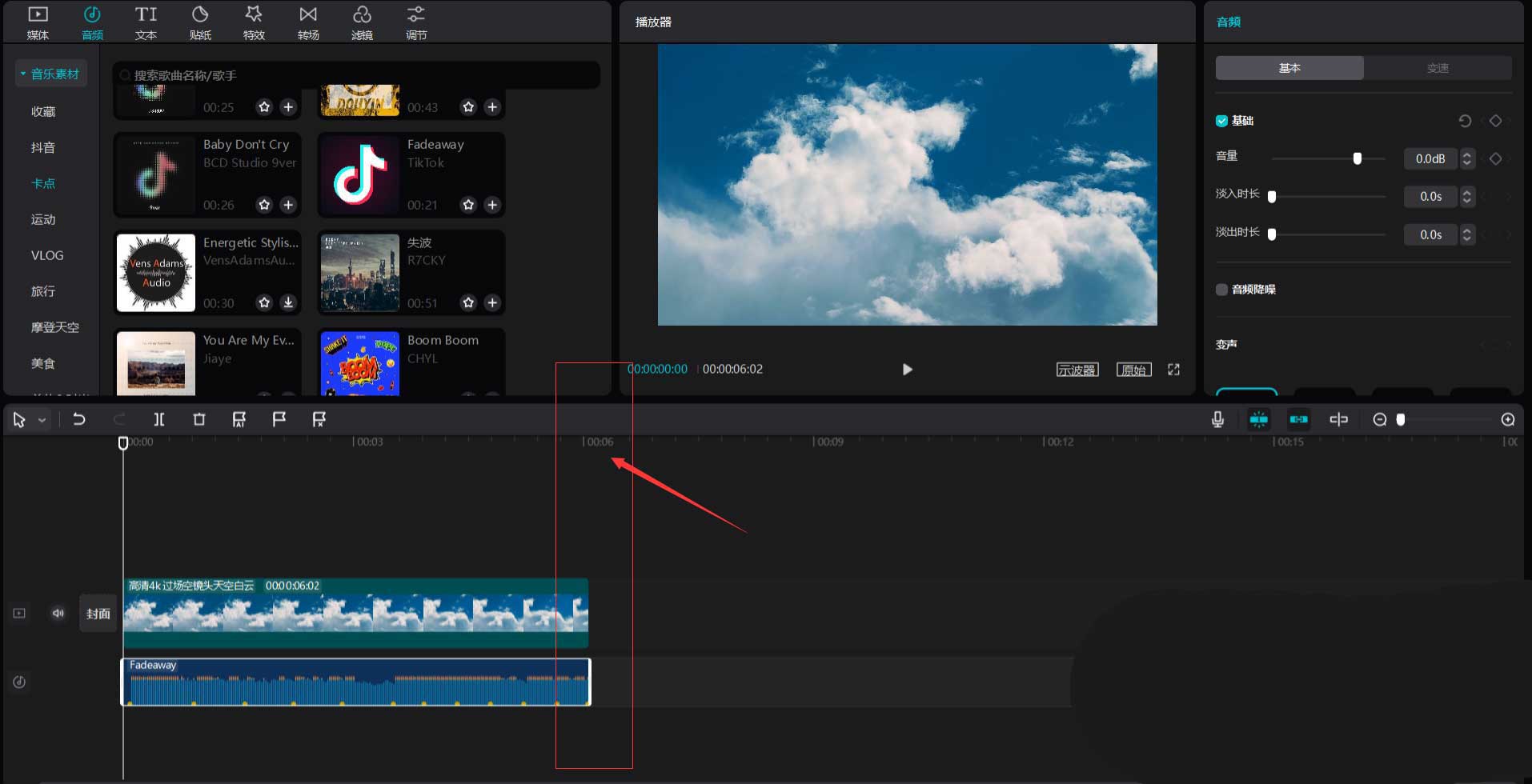Image resolution: width=1532 pixels, height=784 pixels.
Task: Click the undo arrow in timeline toolbar
Action: pos(78,419)
